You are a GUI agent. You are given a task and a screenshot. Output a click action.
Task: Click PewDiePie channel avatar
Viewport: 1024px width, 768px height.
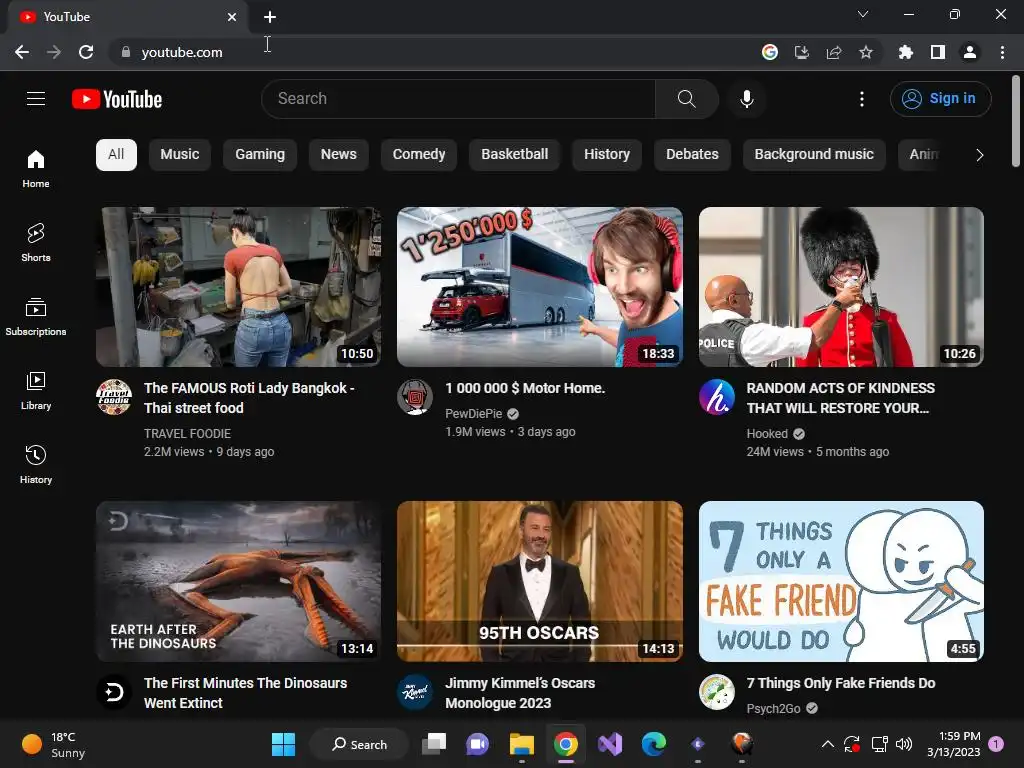pyautogui.click(x=415, y=397)
